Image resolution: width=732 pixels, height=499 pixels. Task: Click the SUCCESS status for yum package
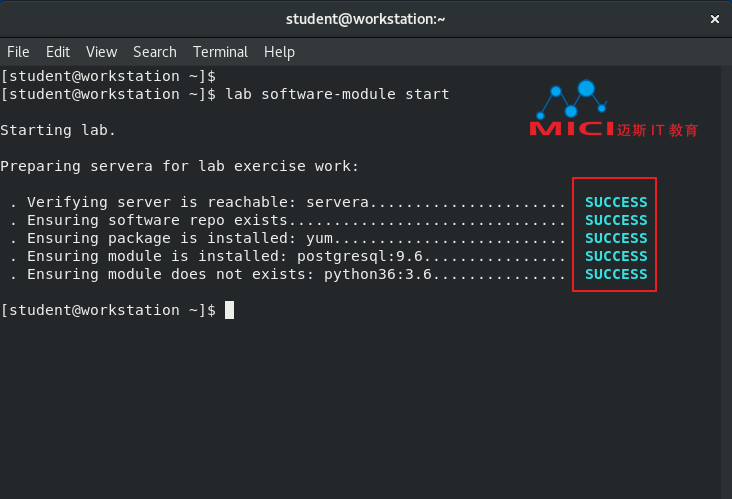coord(616,238)
